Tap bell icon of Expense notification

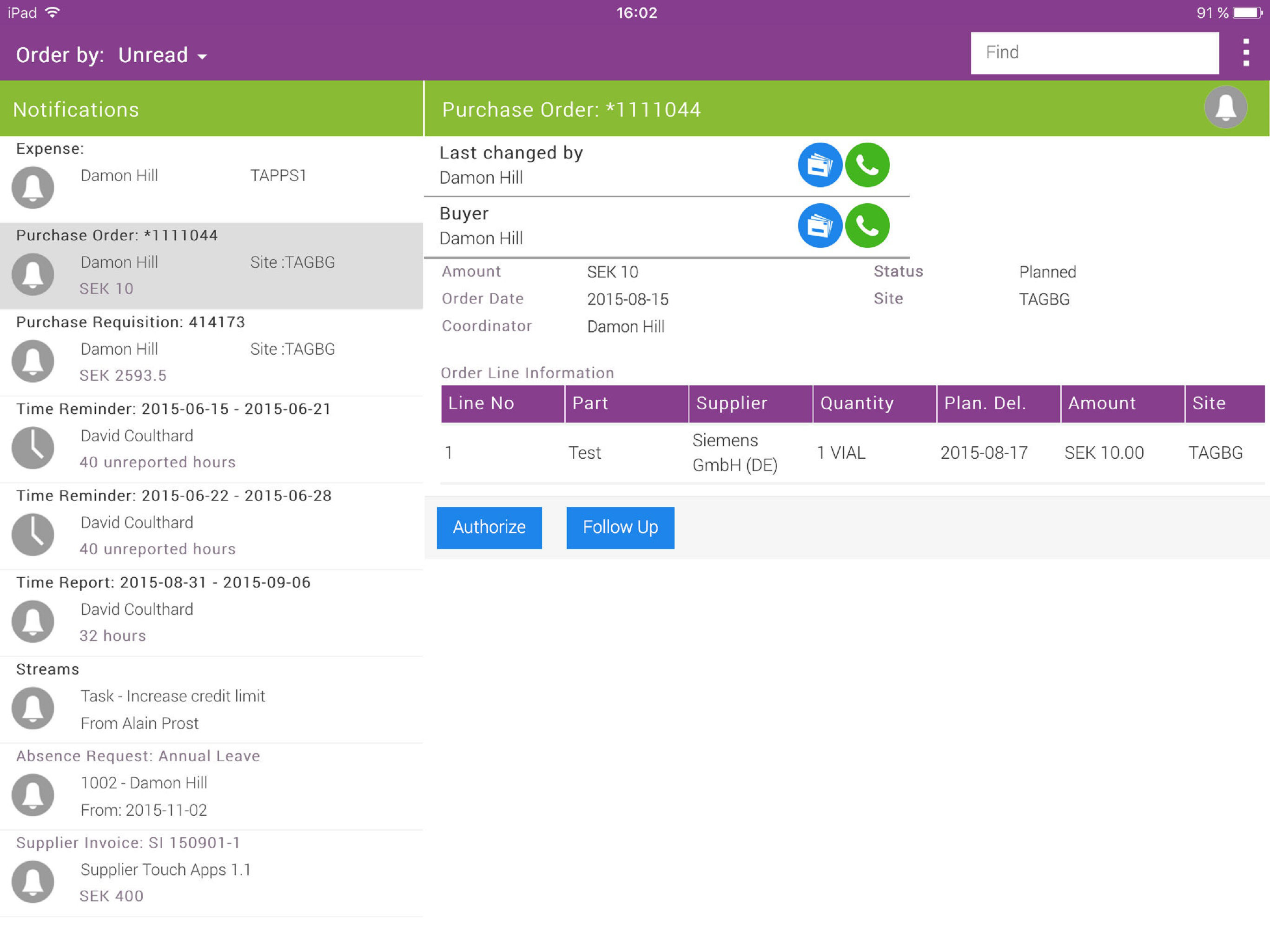point(33,188)
